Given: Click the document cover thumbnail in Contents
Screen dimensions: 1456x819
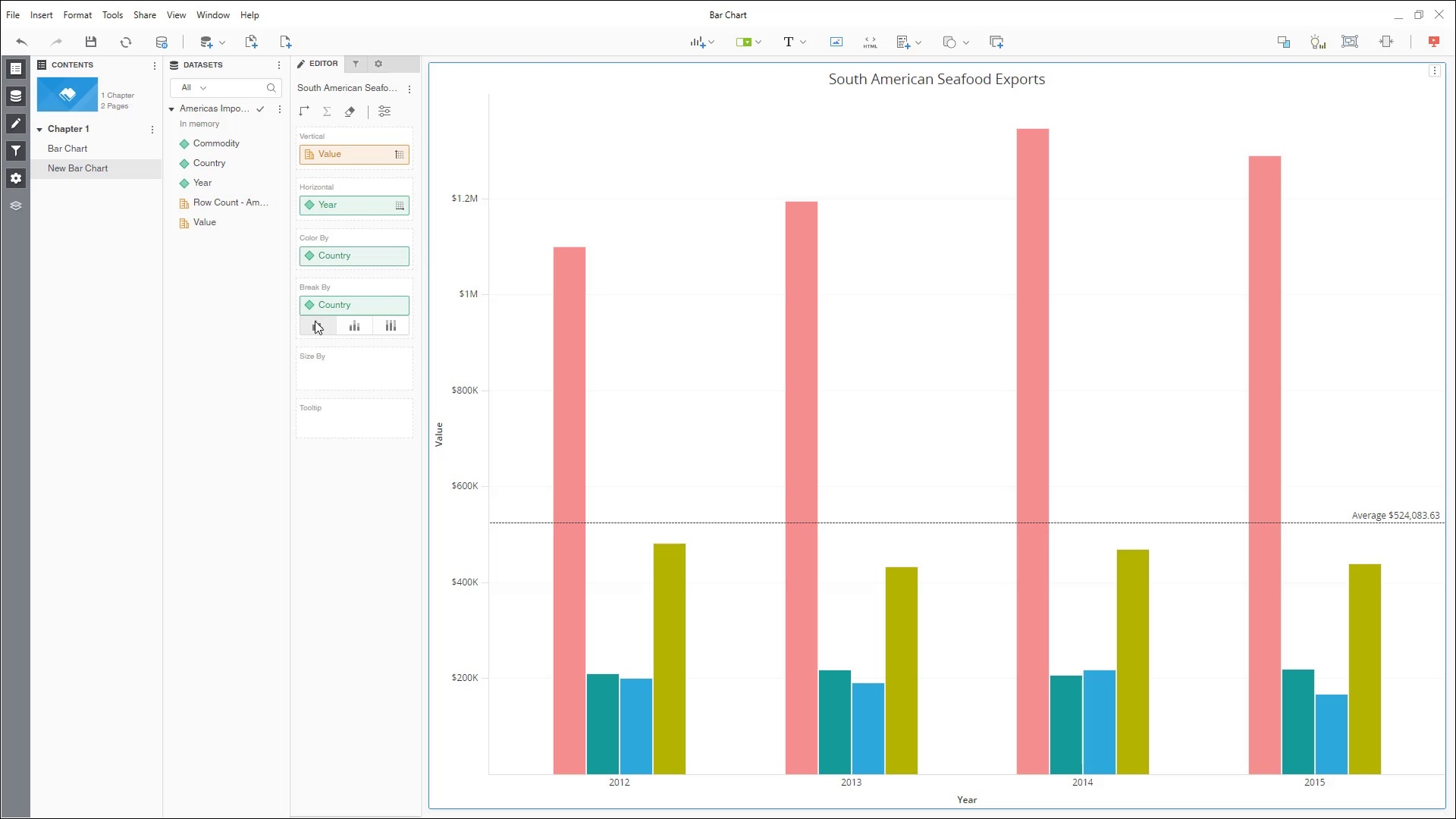Looking at the screenshot, I should 67,95.
